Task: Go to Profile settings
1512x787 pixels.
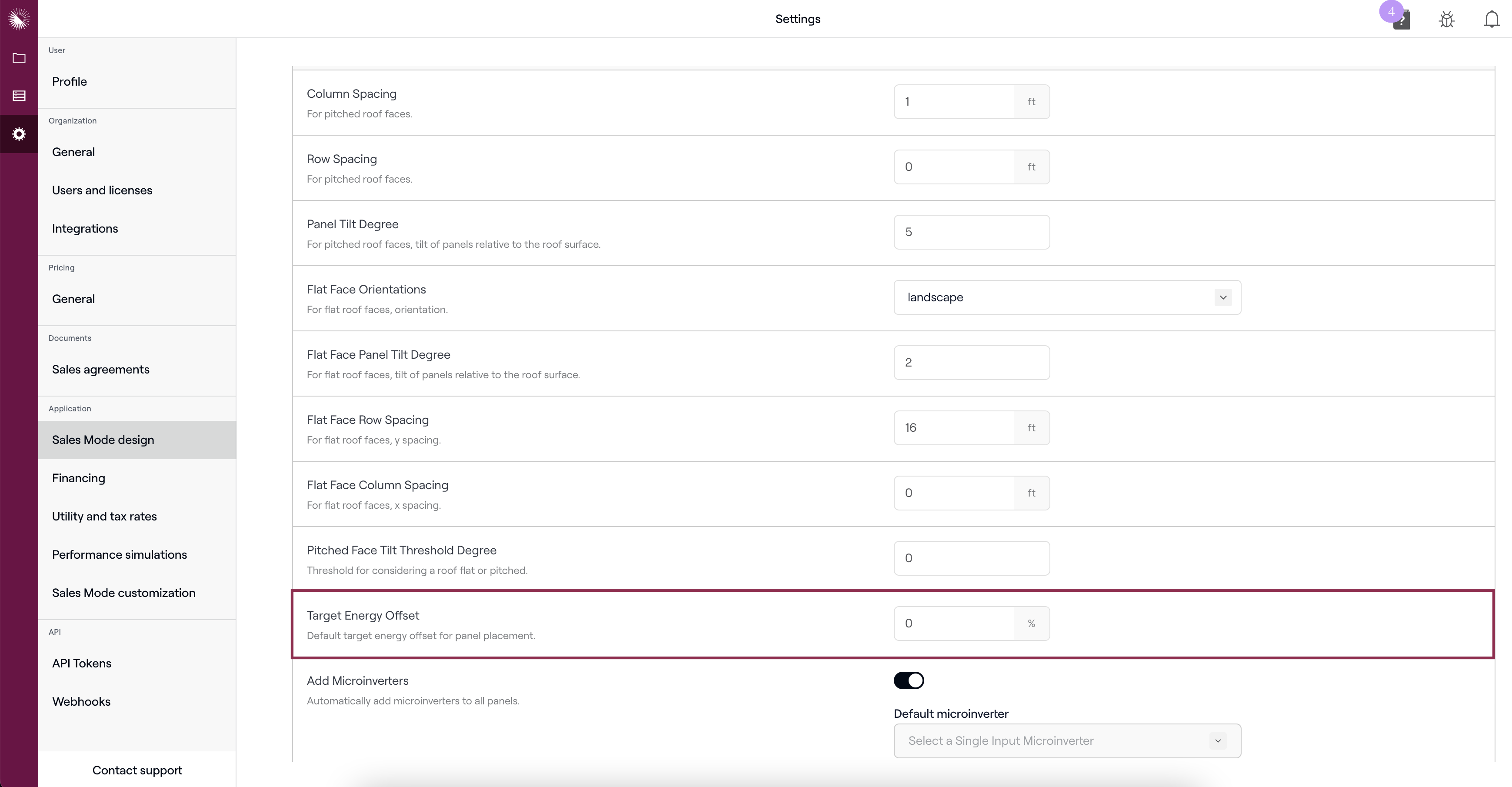Action: 137,82
